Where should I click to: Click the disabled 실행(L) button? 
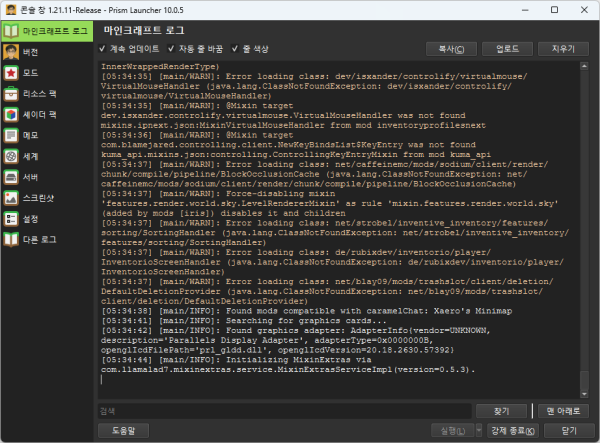point(453,431)
